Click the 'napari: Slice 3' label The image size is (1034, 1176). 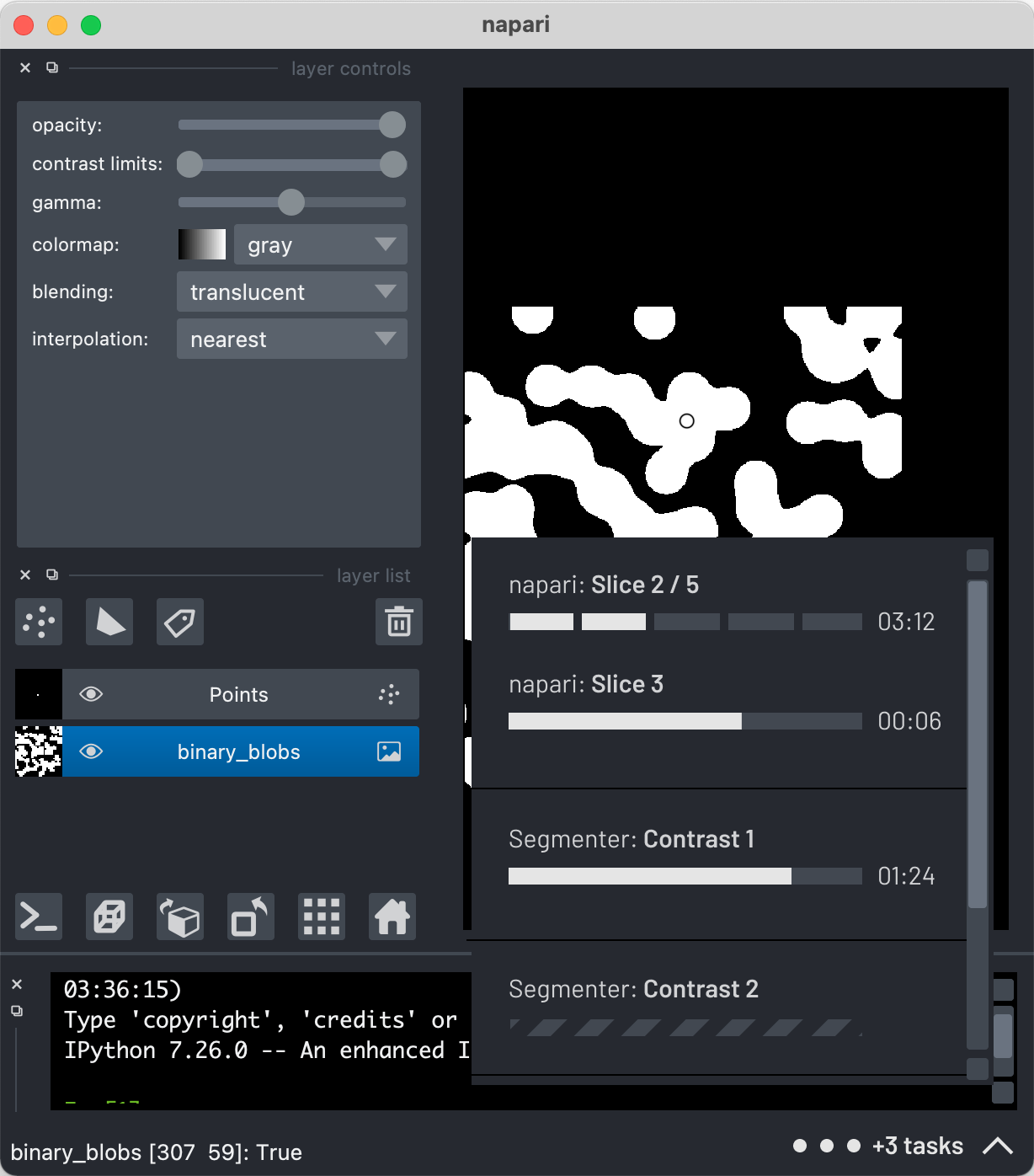point(586,684)
